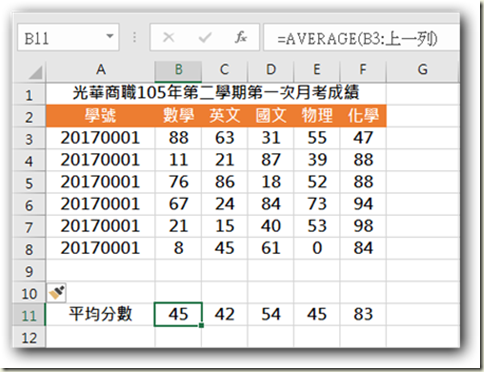The width and height of the screenshot is (484, 372).
Task: Click the formula bar with AVERAGE formula
Action: [x=362, y=38]
